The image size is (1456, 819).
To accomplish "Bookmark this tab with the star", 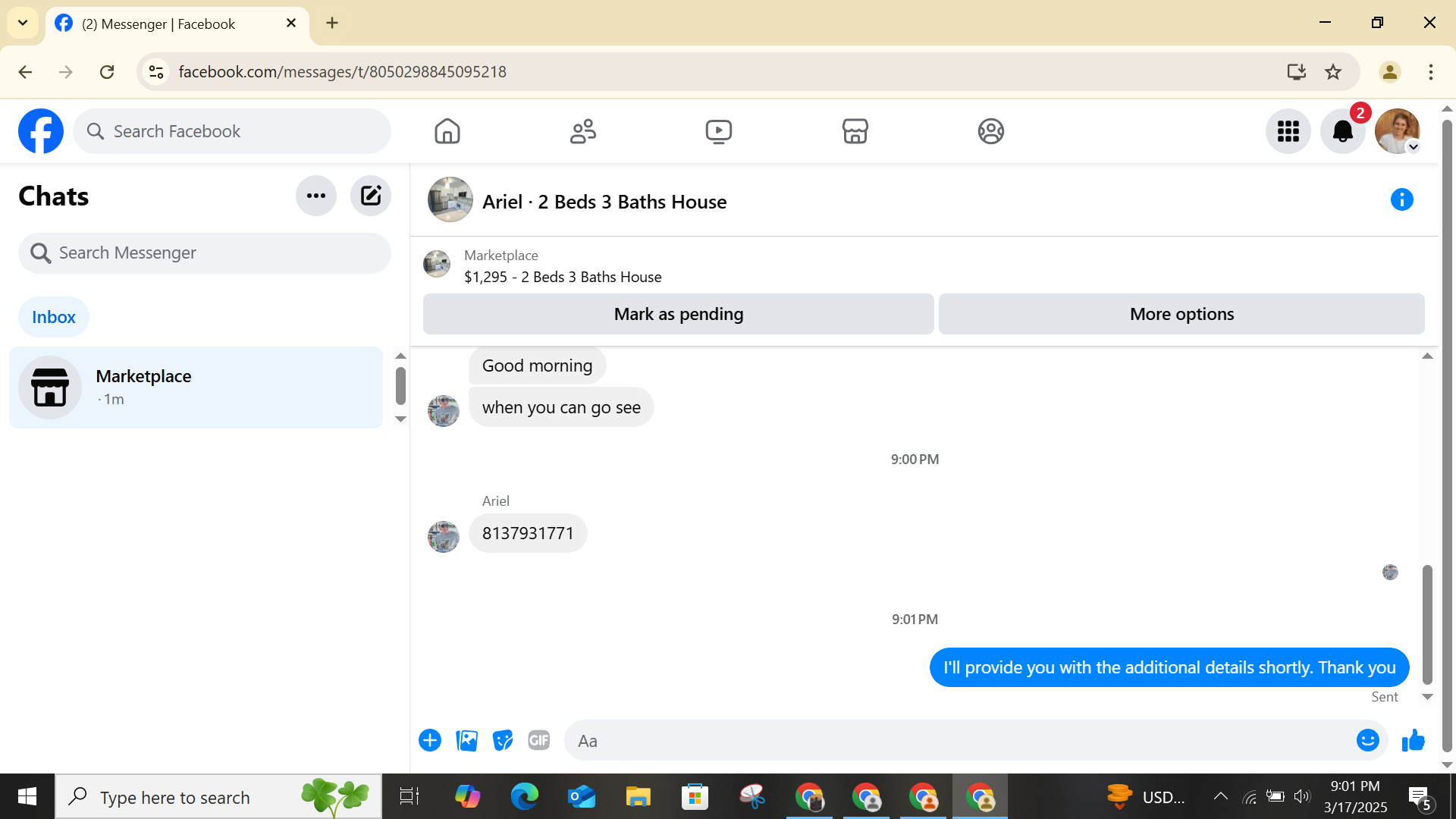I will click(1333, 72).
